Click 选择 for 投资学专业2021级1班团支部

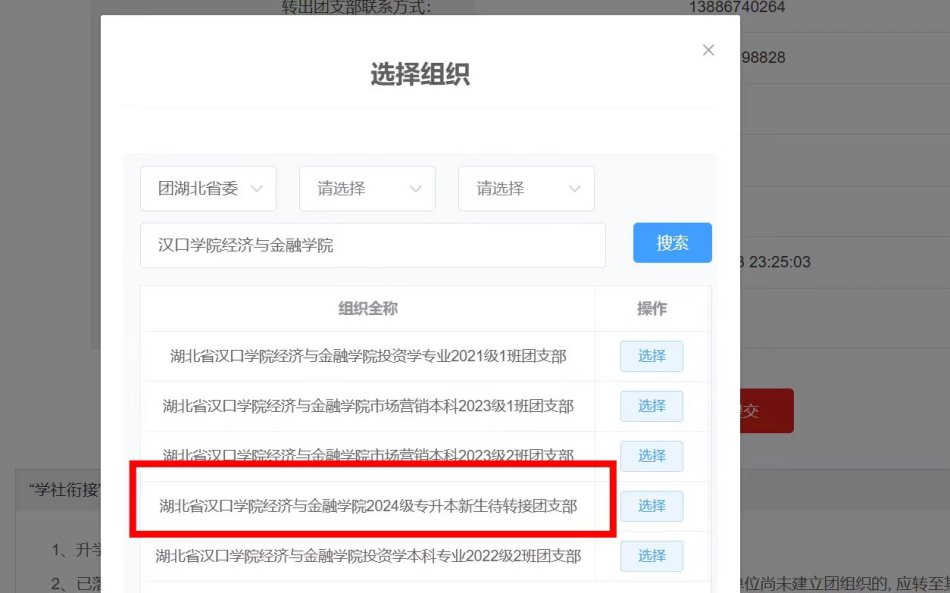(651, 356)
